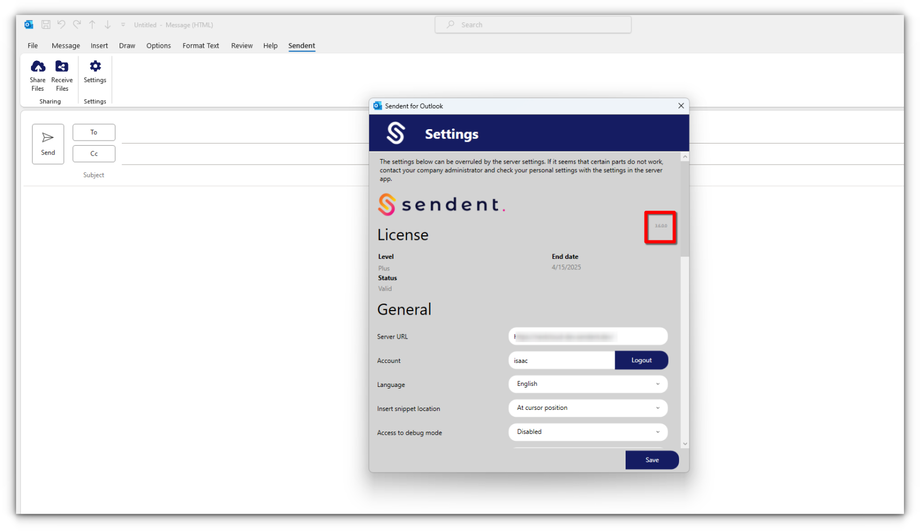The height and width of the screenshot is (531, 920).
Task: Switch to the Options tab
Action: [158, 46]
